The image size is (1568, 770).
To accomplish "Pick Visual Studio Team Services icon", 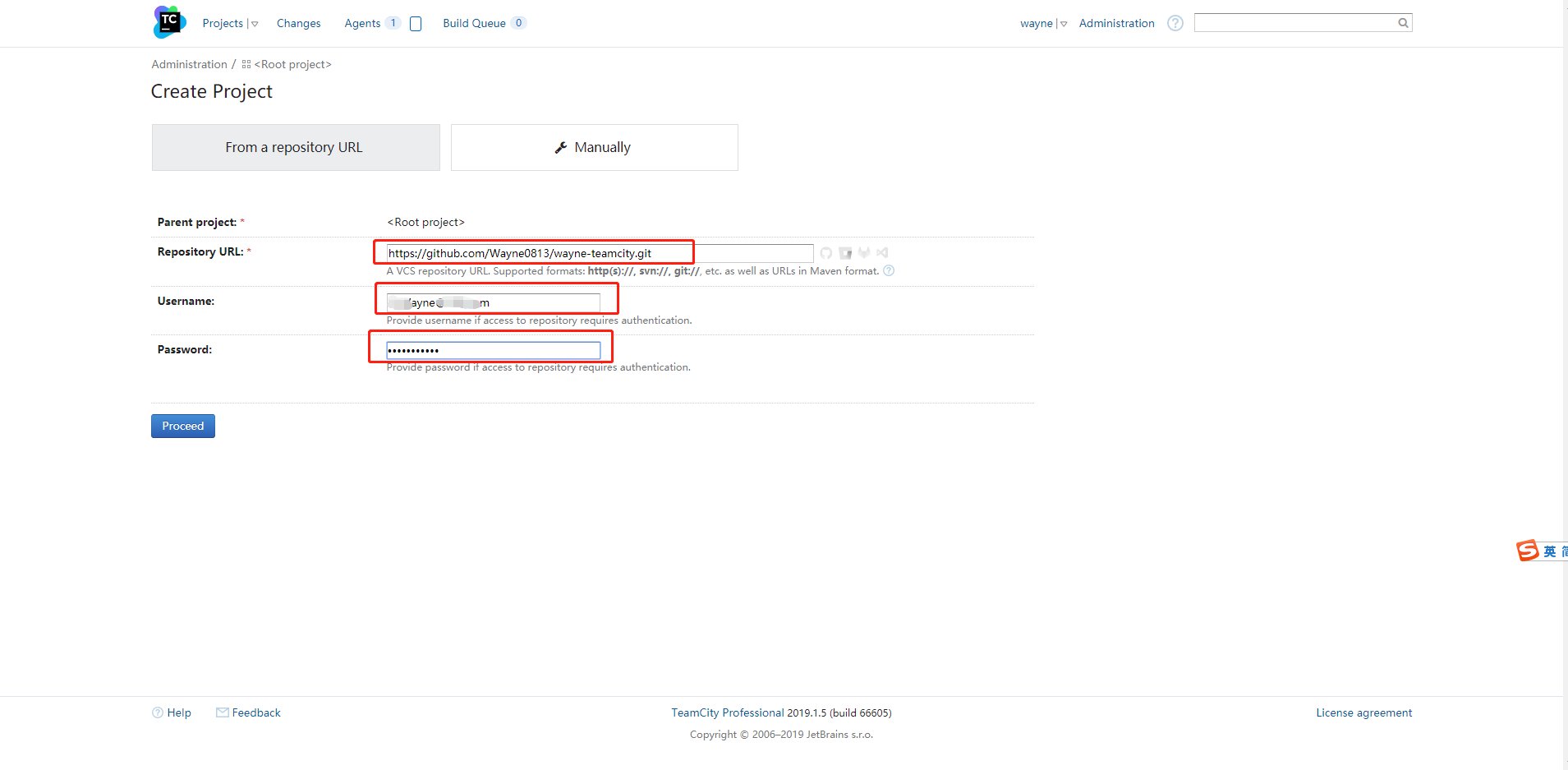I will 882,253.
